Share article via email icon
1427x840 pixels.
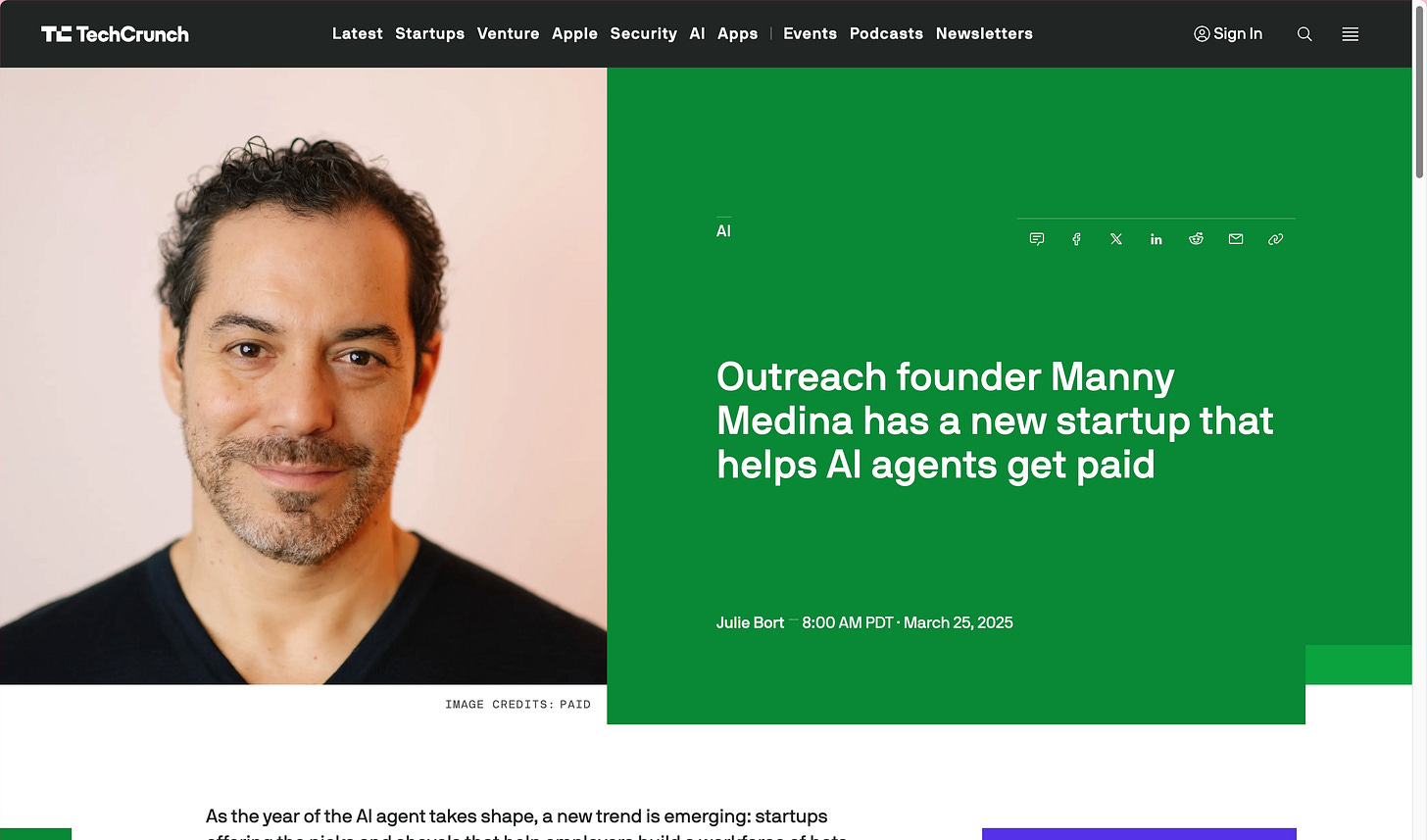point(1236,239)
